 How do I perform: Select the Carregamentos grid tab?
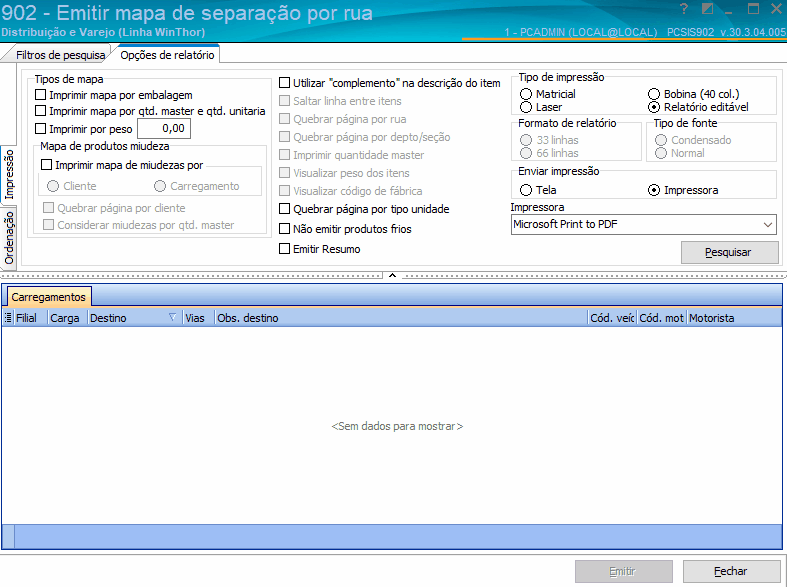(x=49, y=297)
